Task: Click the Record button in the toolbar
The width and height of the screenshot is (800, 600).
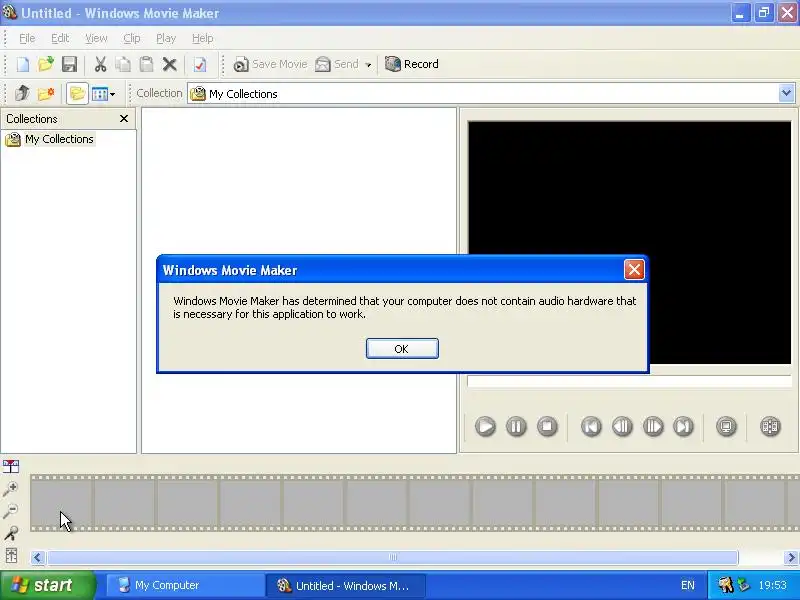Action: [411, 64]
